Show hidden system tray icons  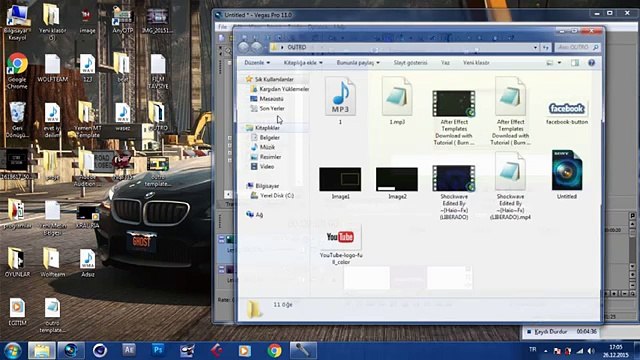(546, 351)
